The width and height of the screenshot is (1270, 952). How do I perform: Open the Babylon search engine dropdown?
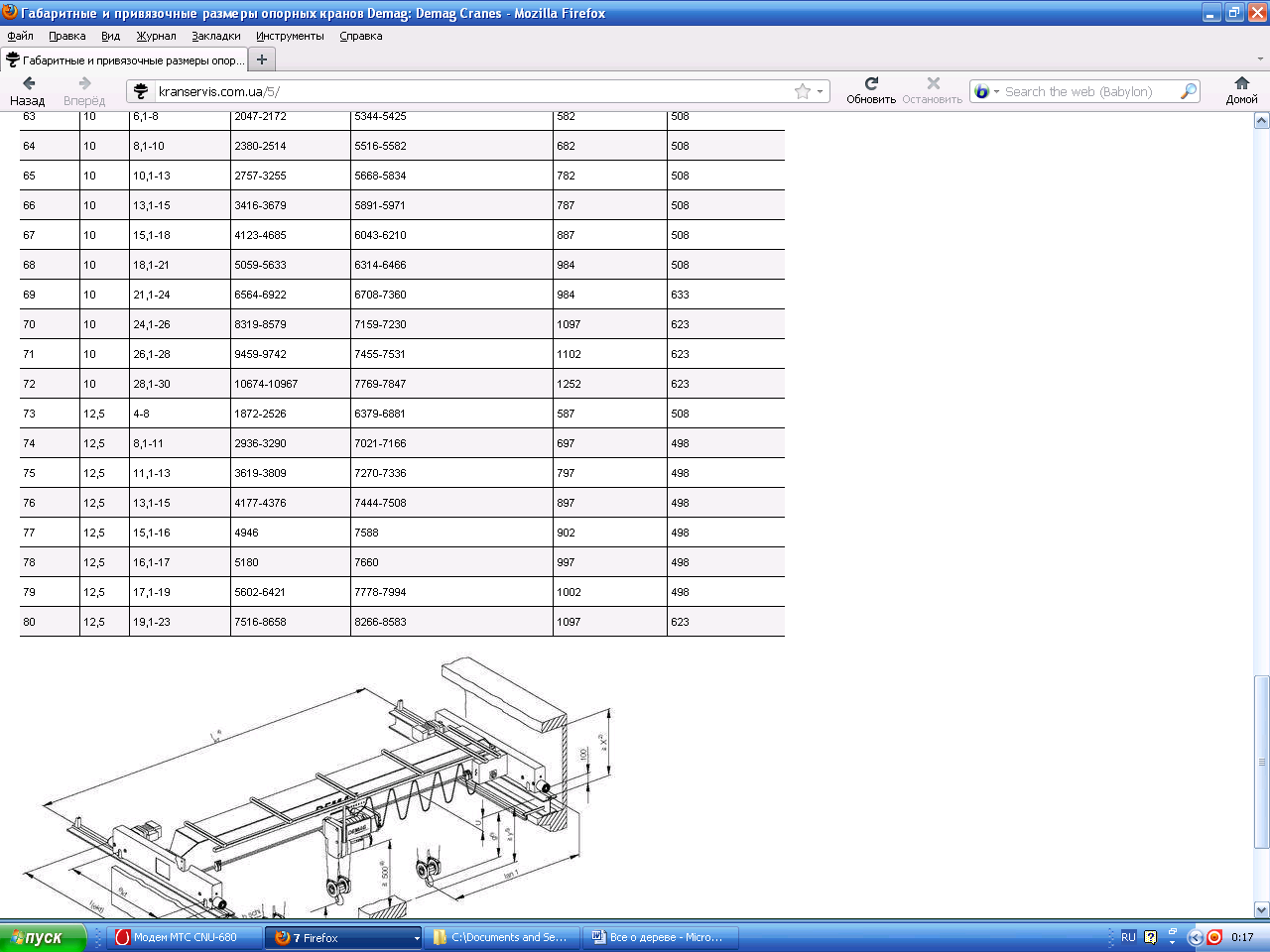click(x=996, y=92)
